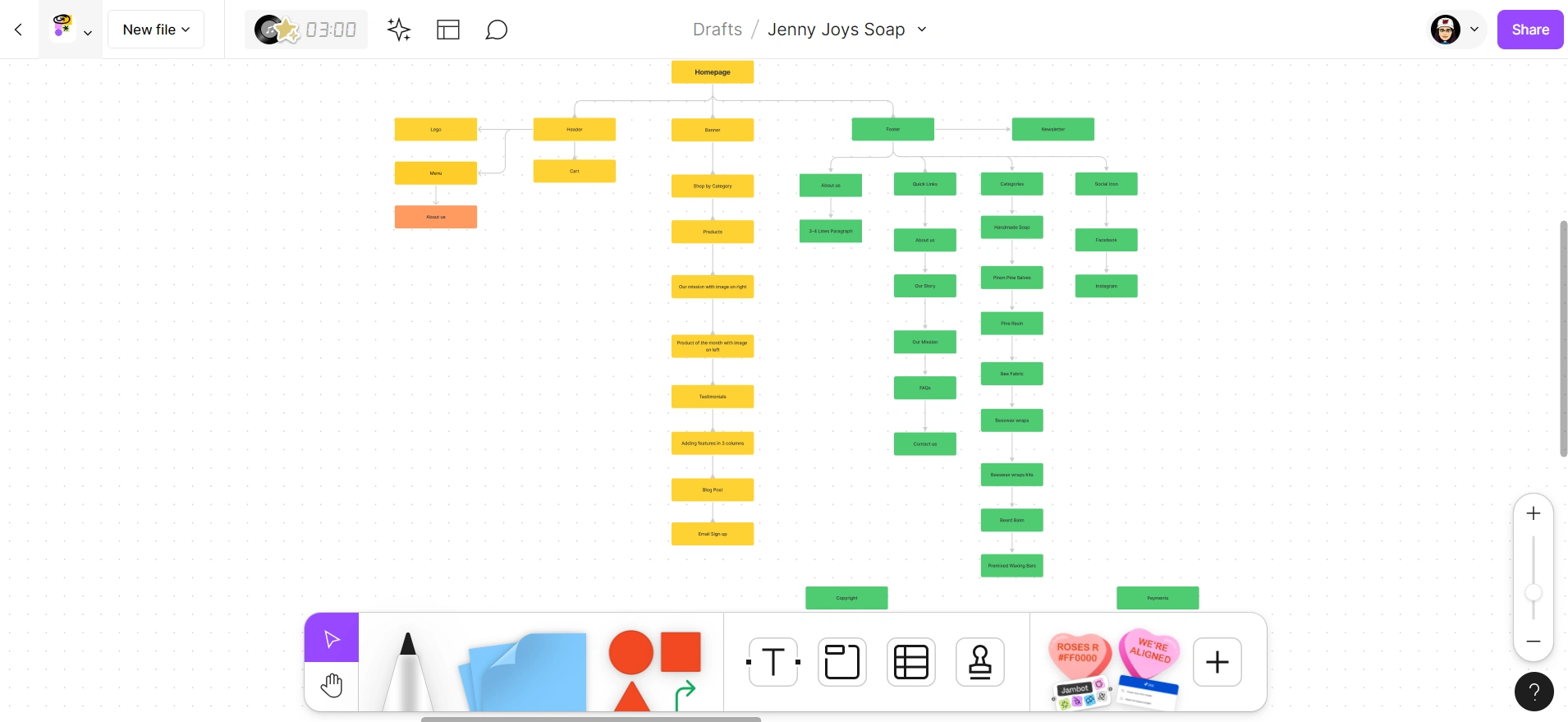Toggle the layout panel icon
The width and height of the screenshot is (1568, 722).
click(448, 30)
